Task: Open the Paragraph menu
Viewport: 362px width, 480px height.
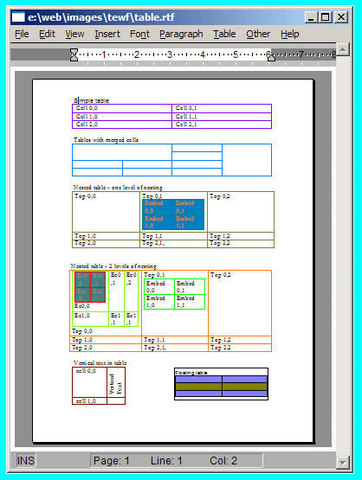Action: pyautogui.click(x=181, y=34)
